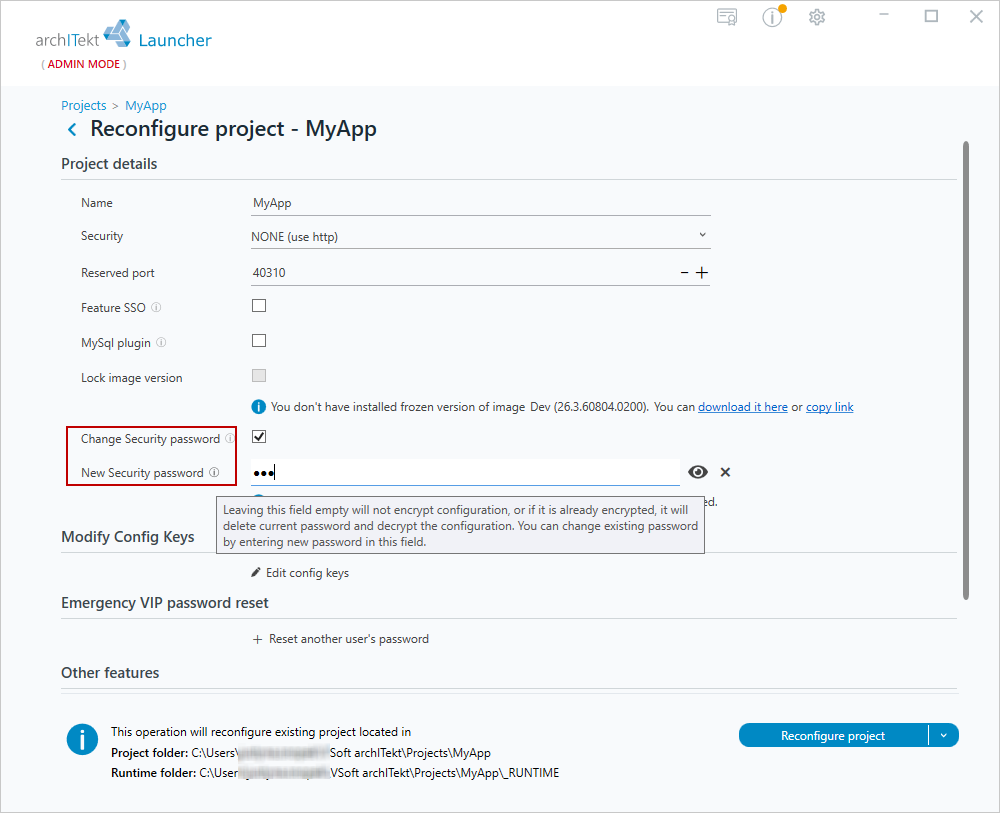Focus the New Security password field
Viewport: 1000px width, 813px height.
tap(465, 472)
